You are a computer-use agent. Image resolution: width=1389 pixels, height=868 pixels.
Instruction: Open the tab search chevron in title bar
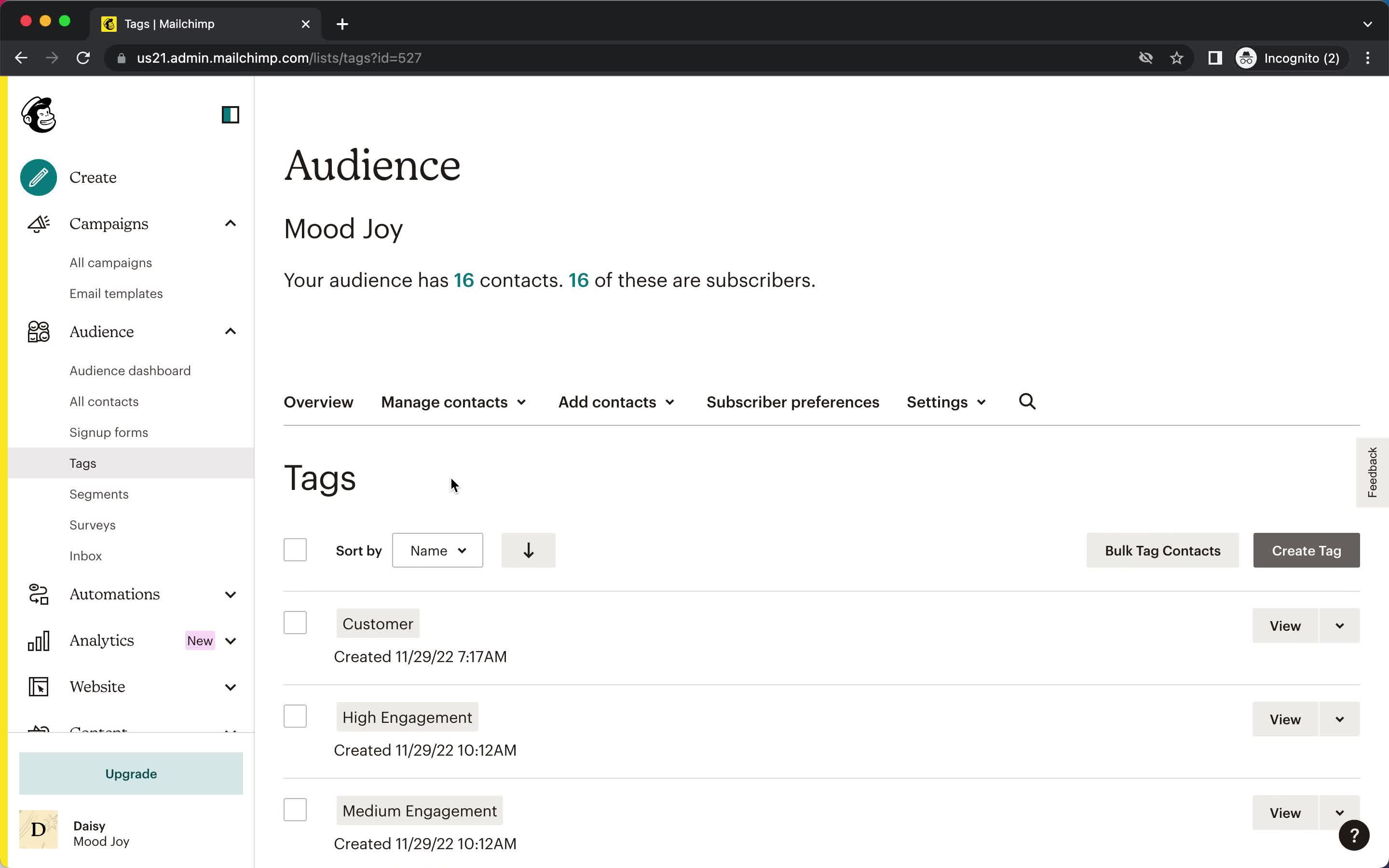(1368, 24)
